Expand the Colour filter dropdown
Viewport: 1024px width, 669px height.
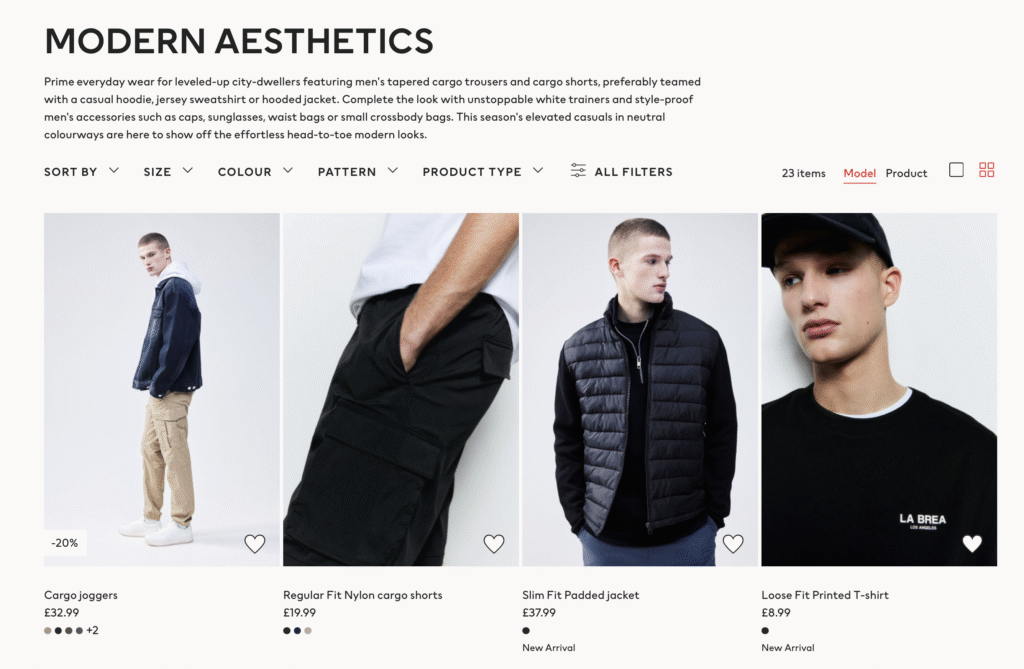click(255, 171)
